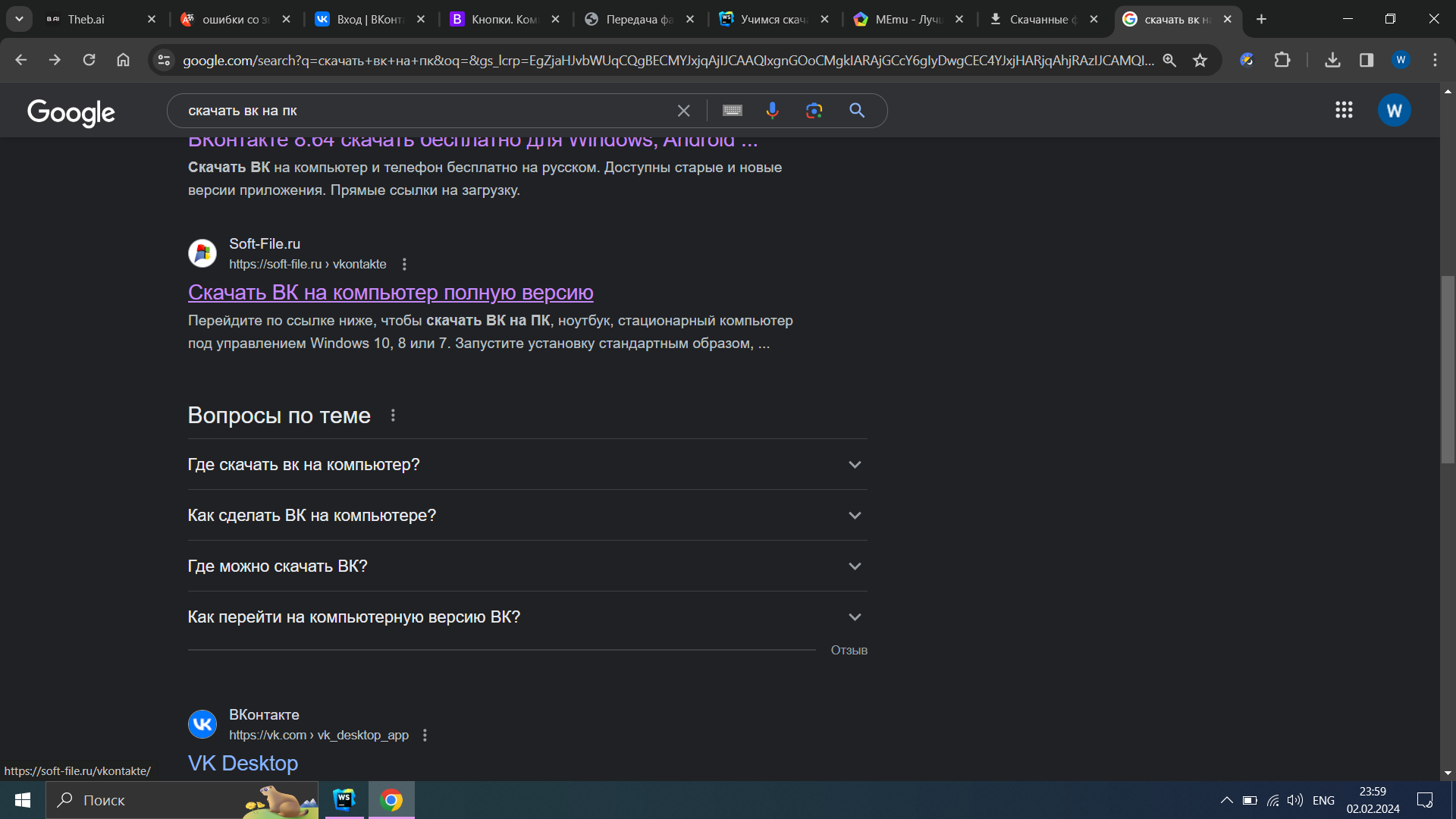1456x819 pixels.
Task: Expand Как сделать ВК на компьютере?
Action: (x=527, y=516)
